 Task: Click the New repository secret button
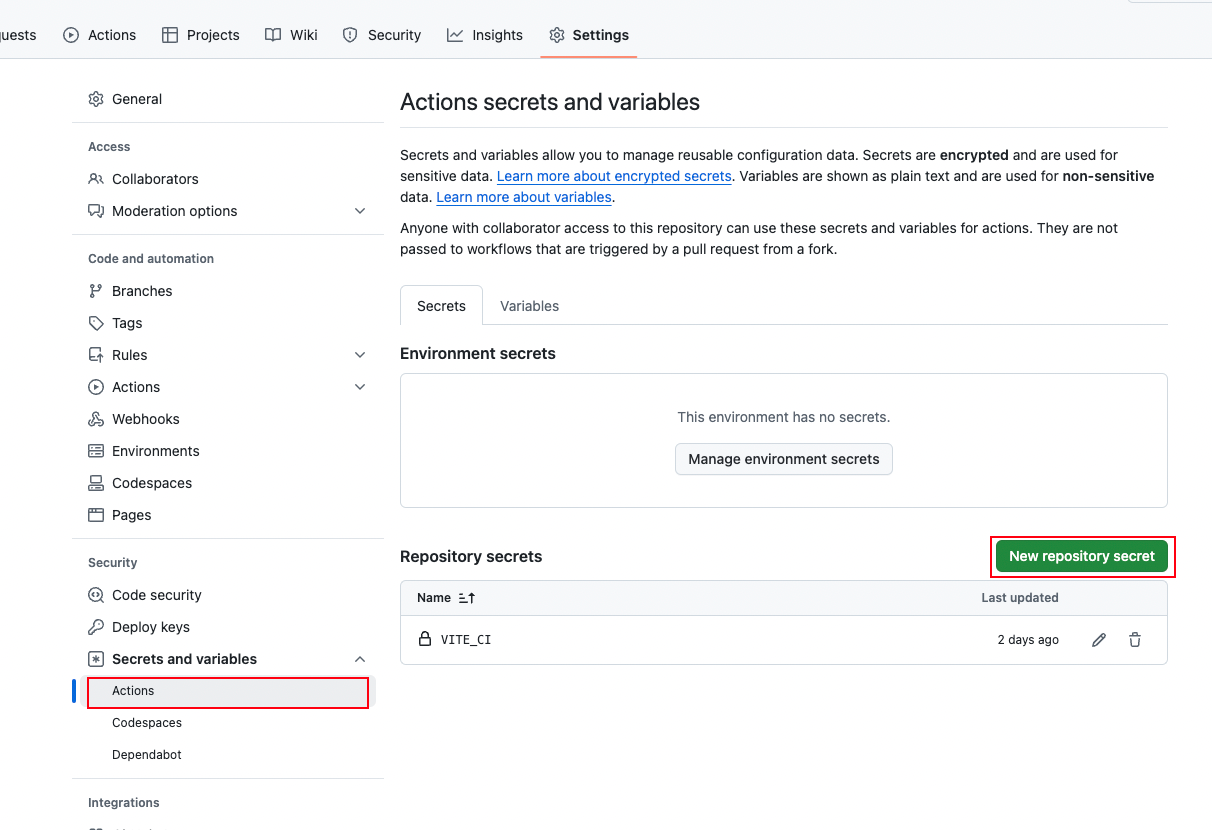[1081, 556]
